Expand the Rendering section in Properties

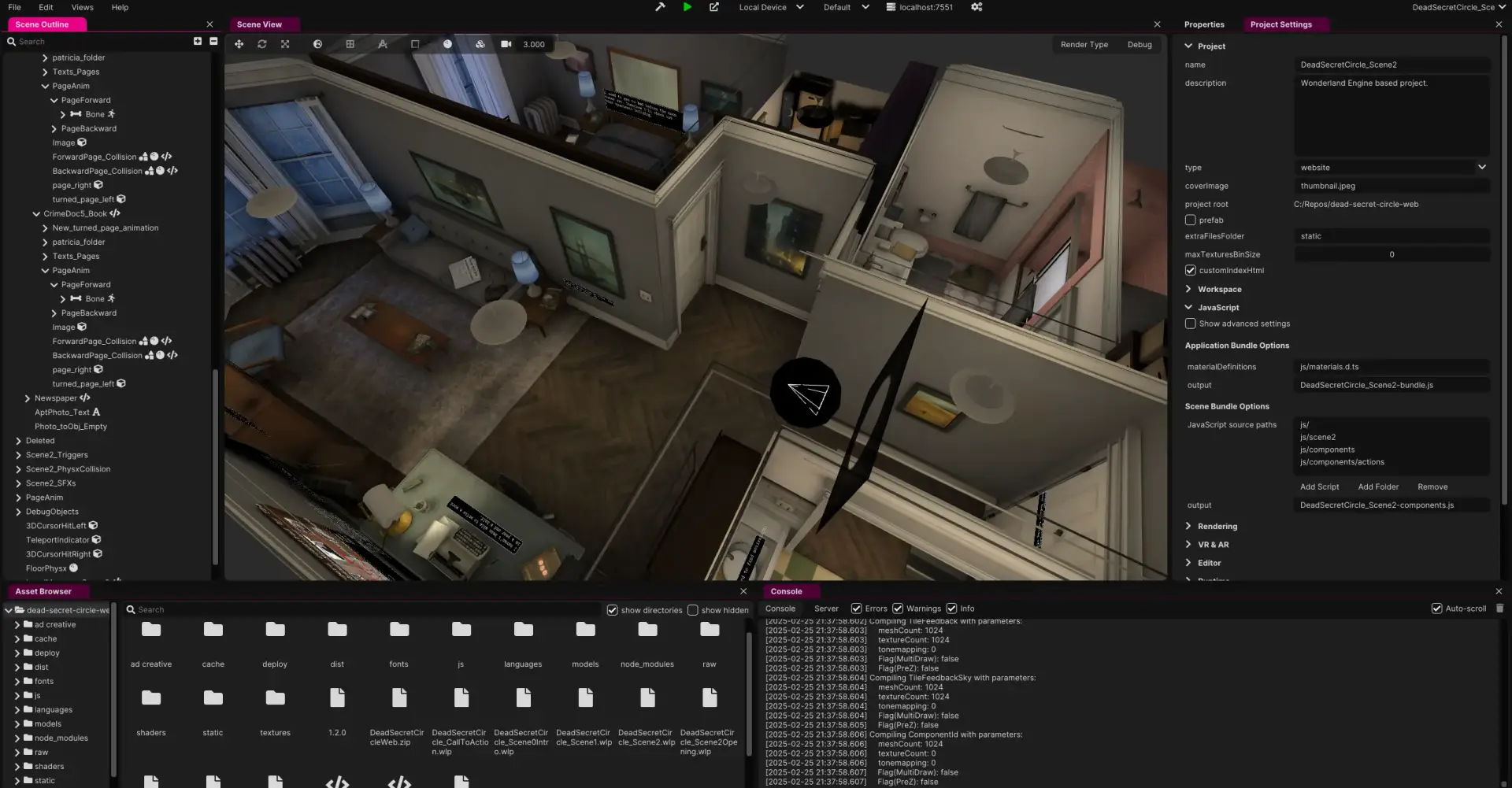tap(1215, 526)
